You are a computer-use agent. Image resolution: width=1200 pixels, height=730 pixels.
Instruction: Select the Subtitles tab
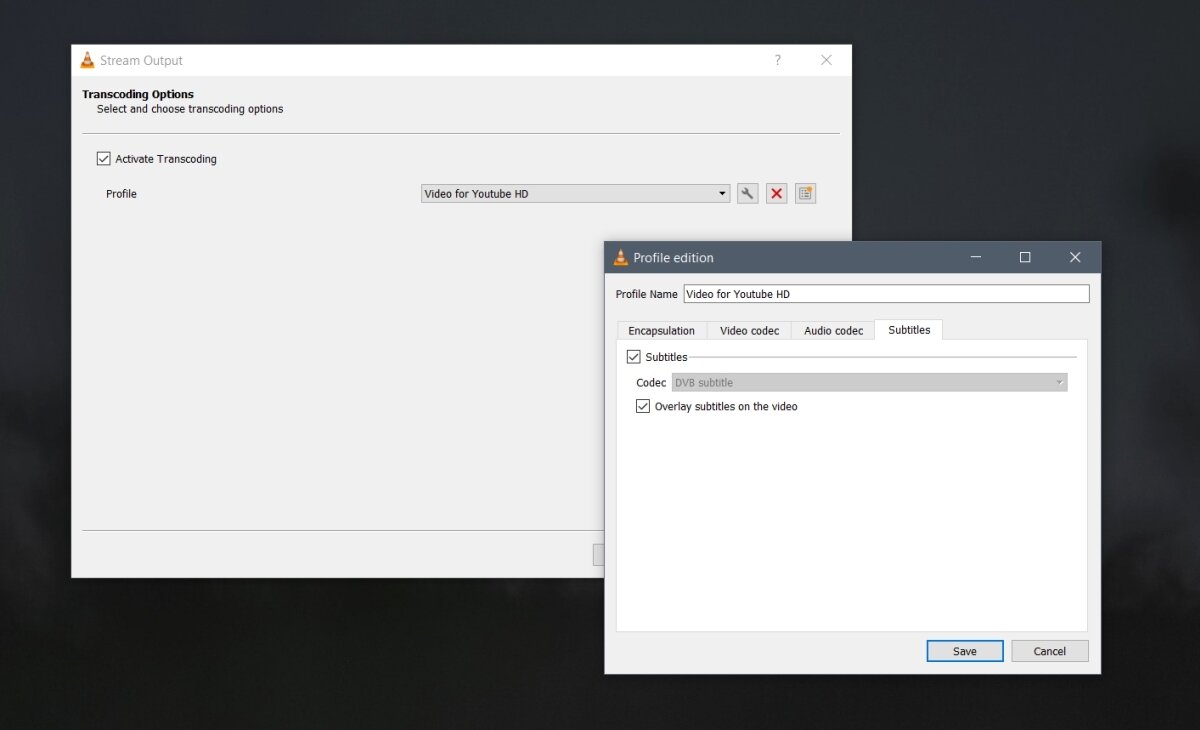click(x=909, y=329)
